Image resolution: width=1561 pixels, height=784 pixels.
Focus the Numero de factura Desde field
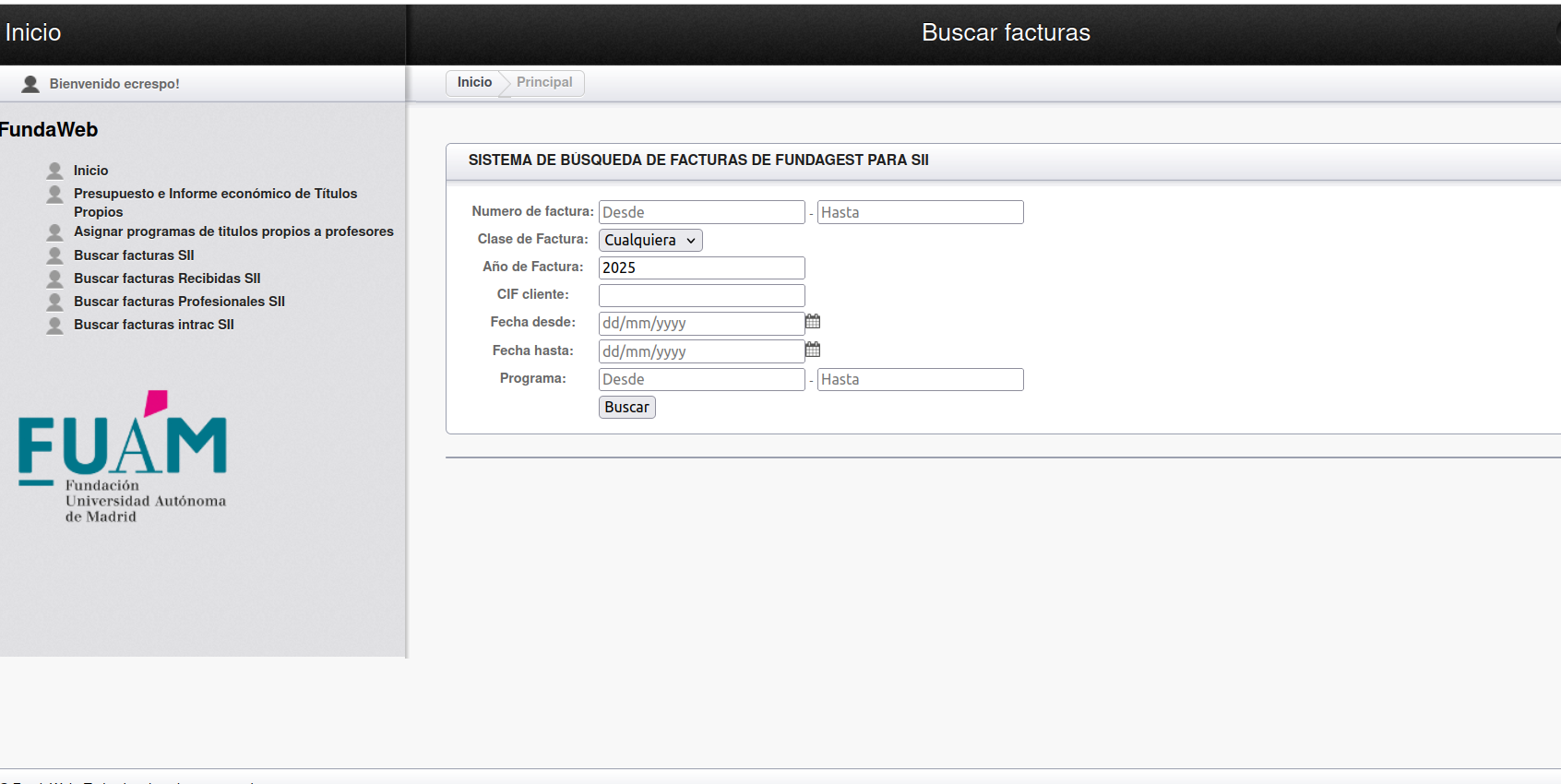coord(701,212)
